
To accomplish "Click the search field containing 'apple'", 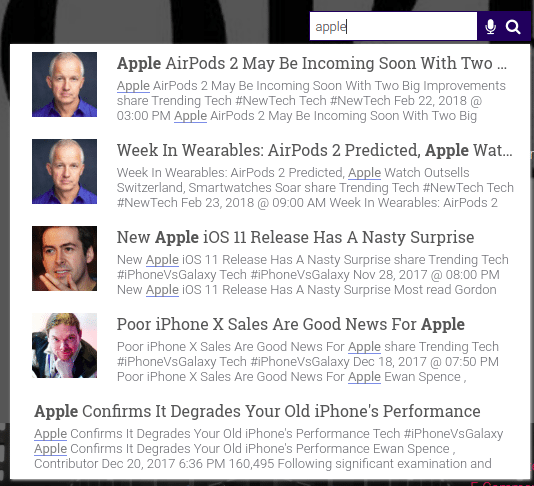I will pos(393,26).
